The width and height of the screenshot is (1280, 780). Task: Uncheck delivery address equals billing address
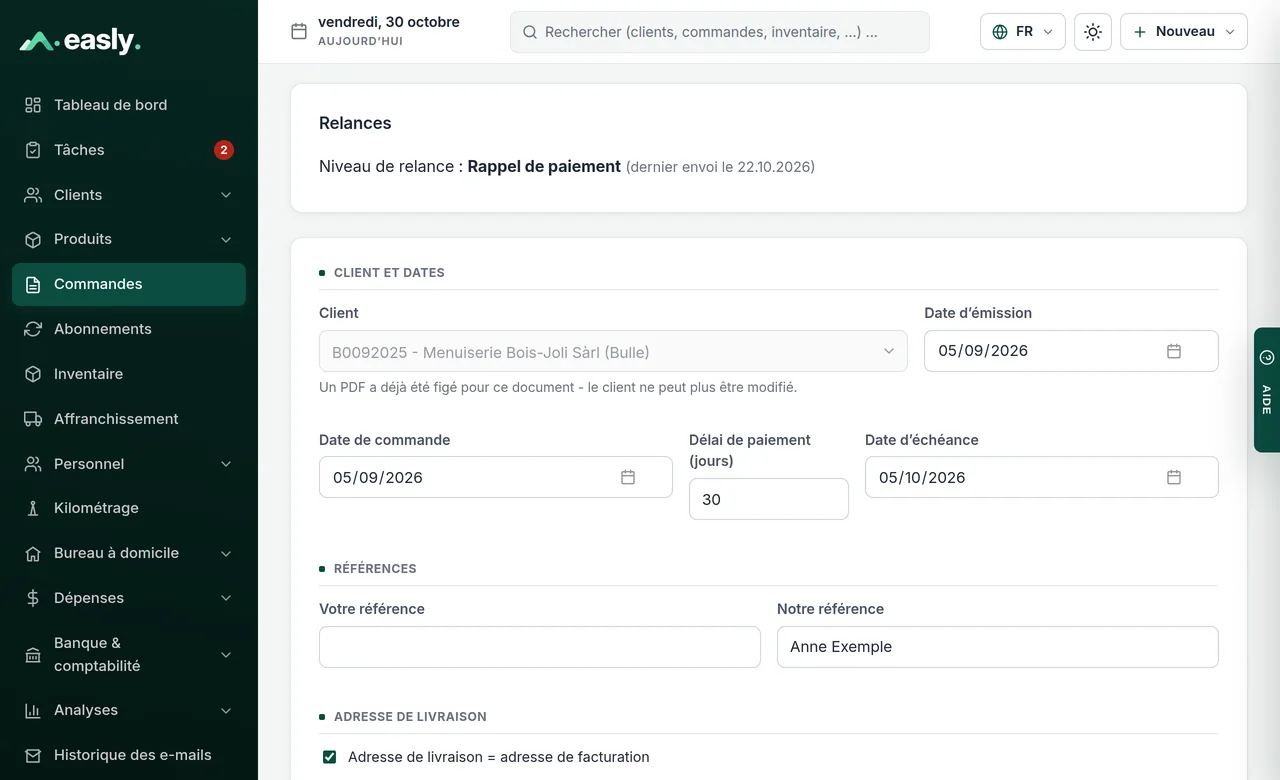point(329,757)
